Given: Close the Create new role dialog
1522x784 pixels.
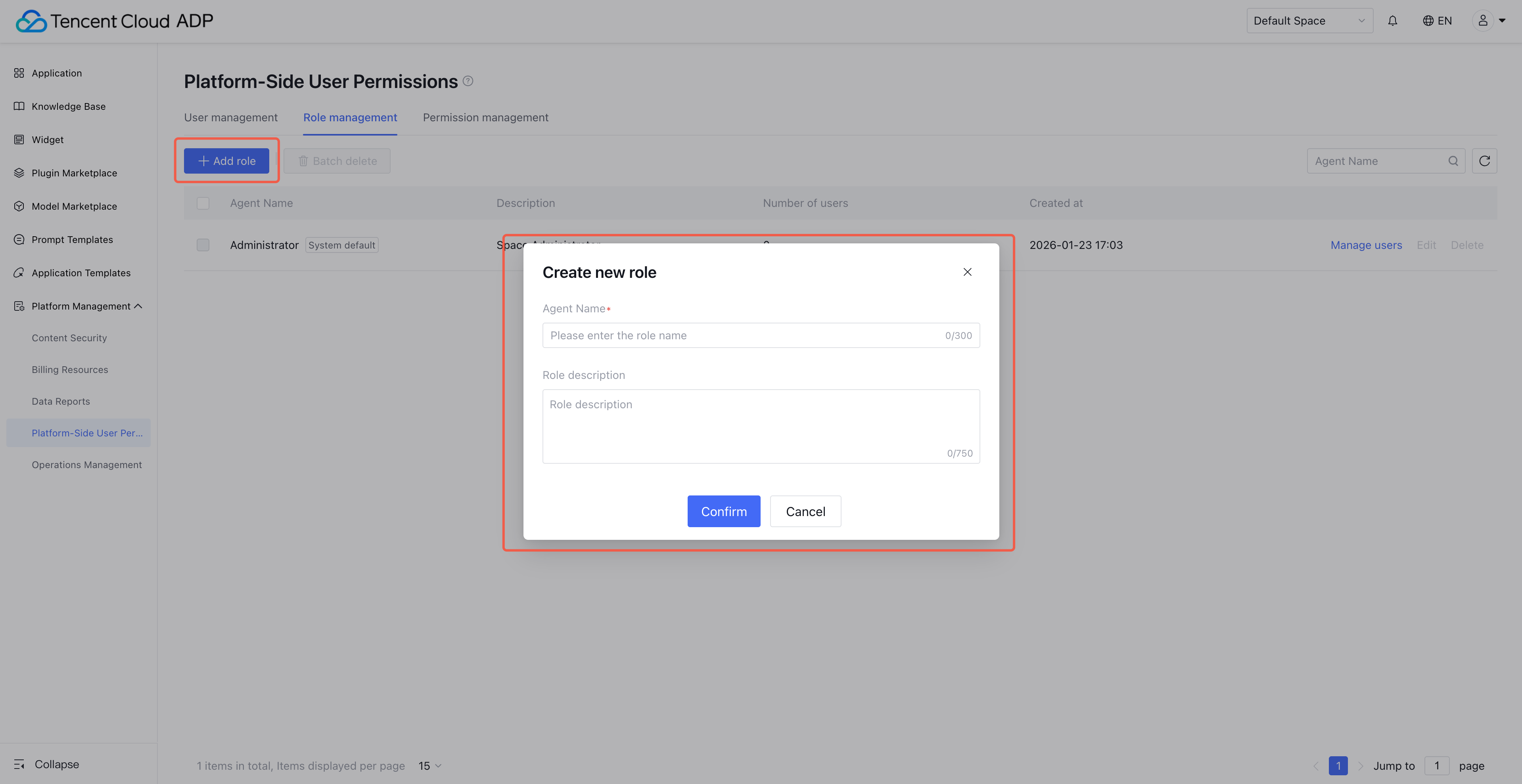Looking at the screenshot, I should (x=967, y=272).
